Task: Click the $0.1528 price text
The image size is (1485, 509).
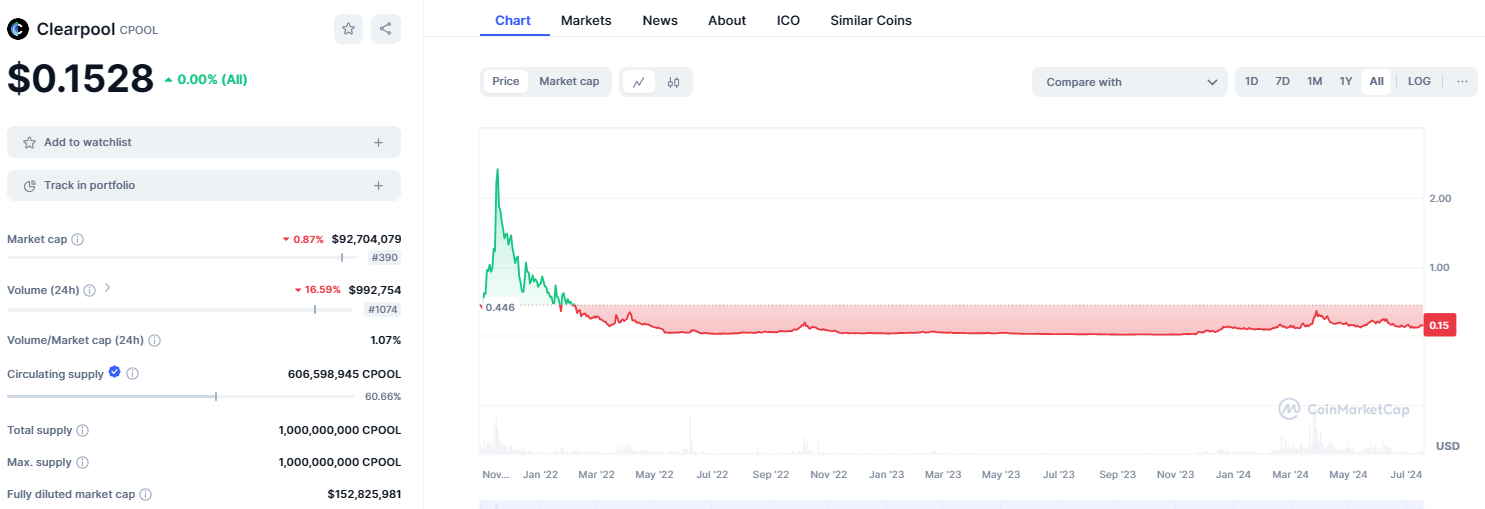Action: (81, 79)
